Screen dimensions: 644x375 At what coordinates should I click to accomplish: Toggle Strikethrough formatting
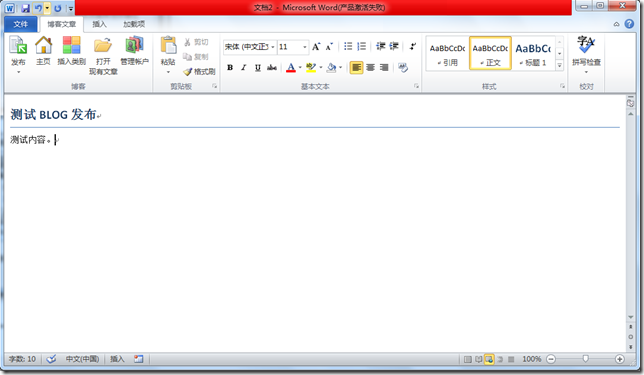coord(271,68)
